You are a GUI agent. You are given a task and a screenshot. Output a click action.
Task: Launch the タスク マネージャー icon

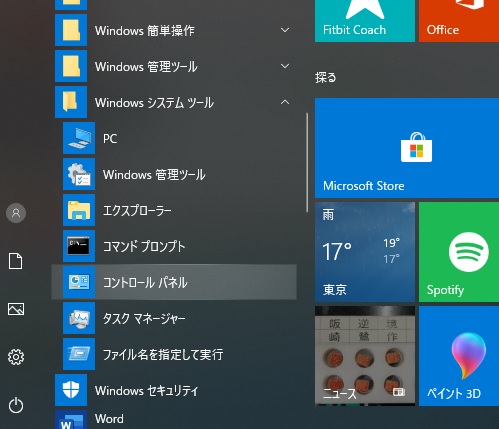click(x=79, y=318)
